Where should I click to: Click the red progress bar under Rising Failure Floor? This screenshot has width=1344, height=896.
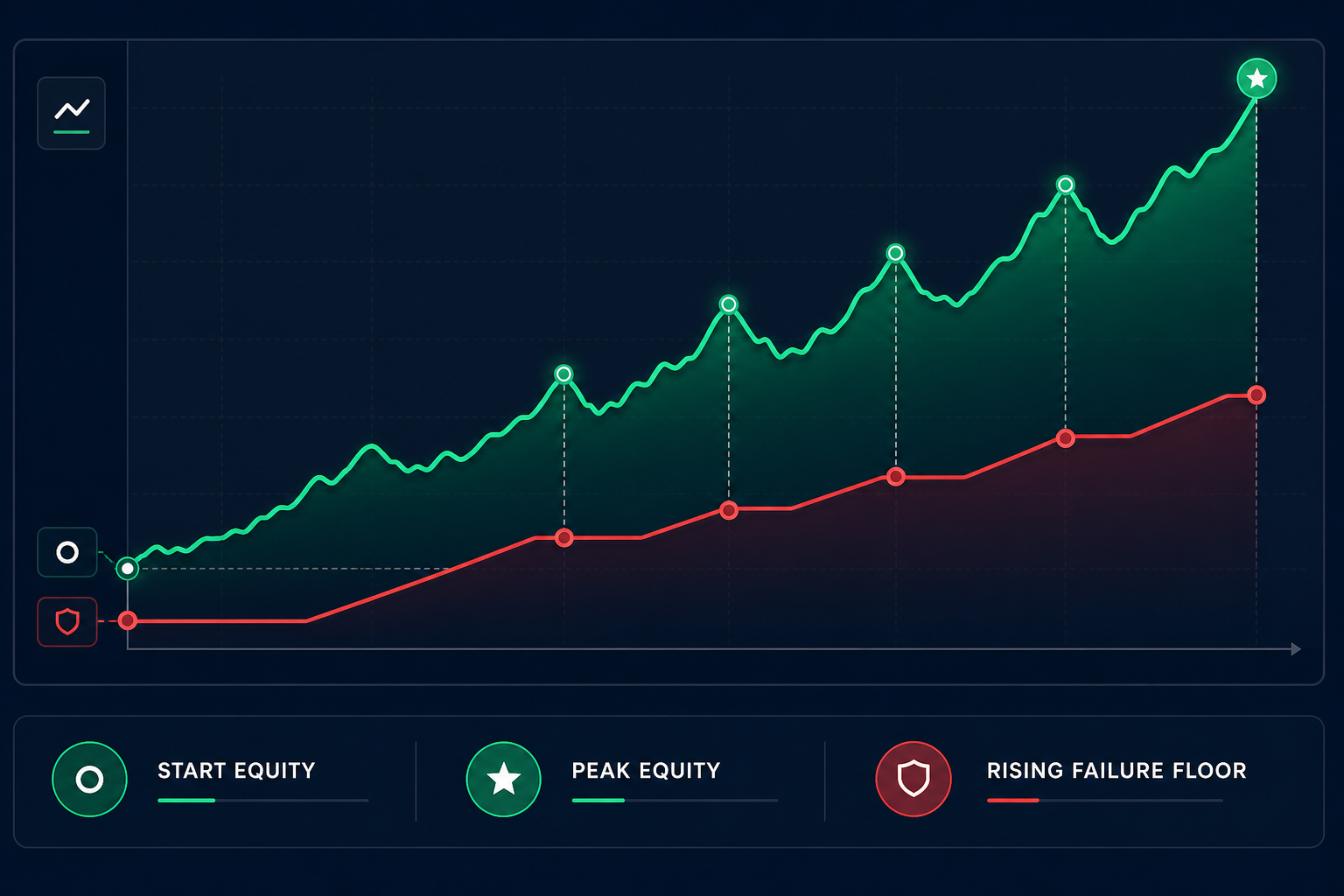coord(1013,800)
